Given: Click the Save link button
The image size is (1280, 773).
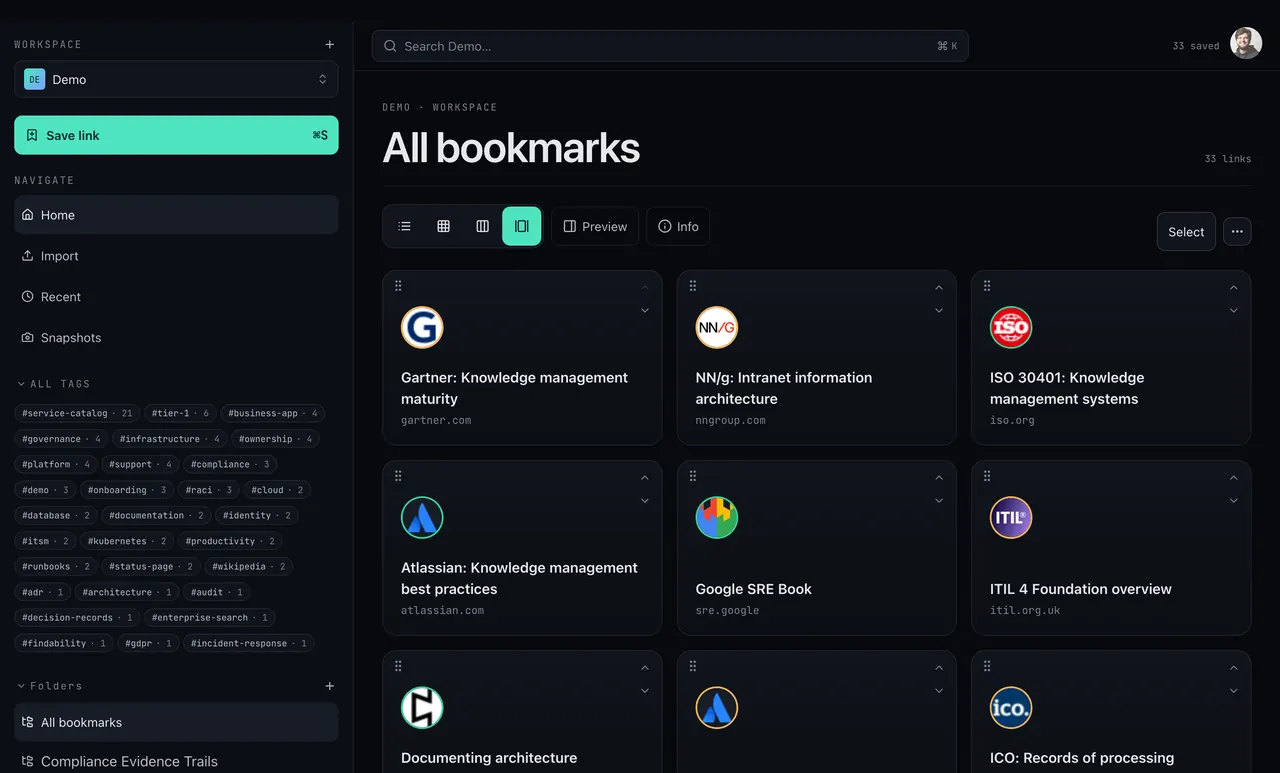Looking at the screenshot, I should coord(176,135).
